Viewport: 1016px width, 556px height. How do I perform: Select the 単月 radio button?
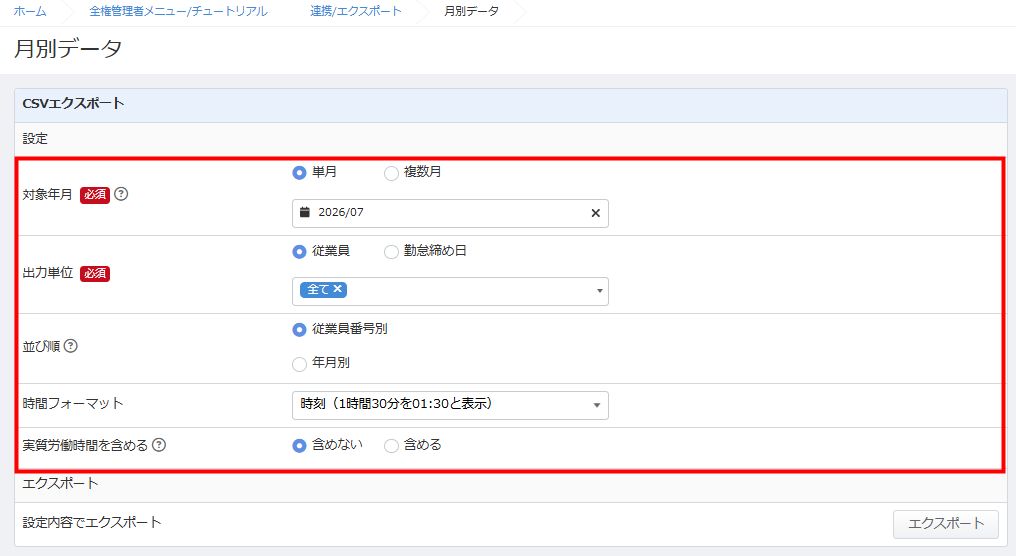click(299, 173)
